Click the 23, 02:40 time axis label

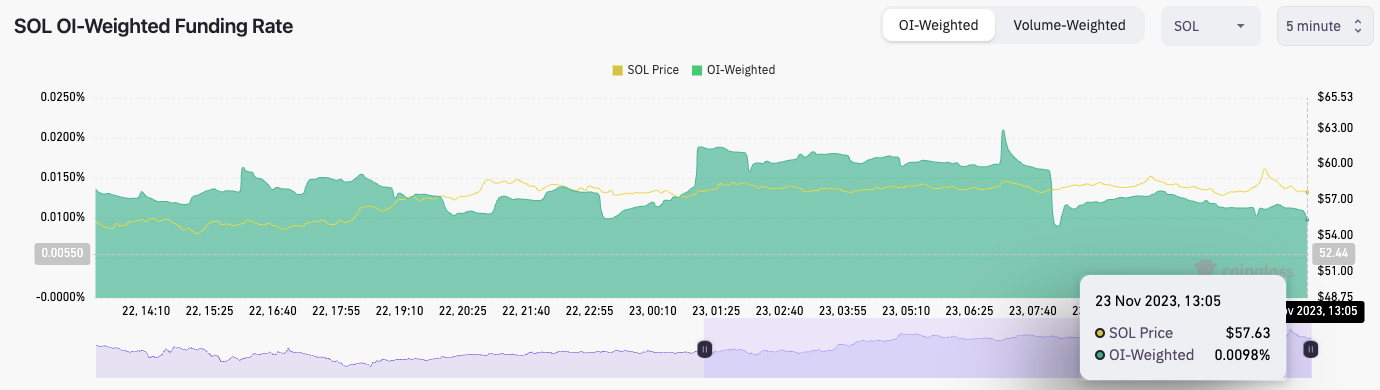pos(779,311)
